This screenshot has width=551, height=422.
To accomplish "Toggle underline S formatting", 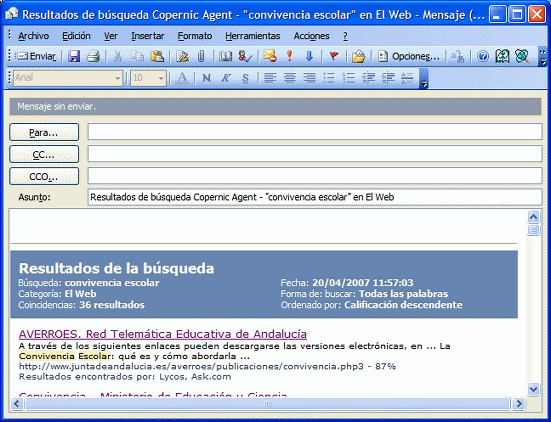I will [245, 78].
